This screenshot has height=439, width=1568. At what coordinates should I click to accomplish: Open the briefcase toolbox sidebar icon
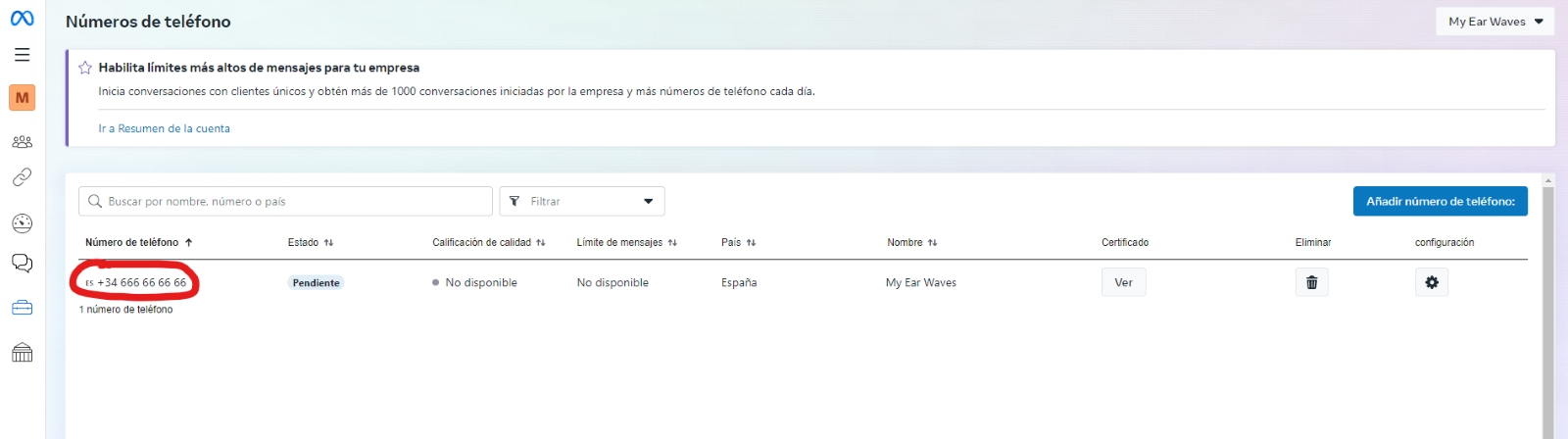pyautogui.click(x=22, y=308)
